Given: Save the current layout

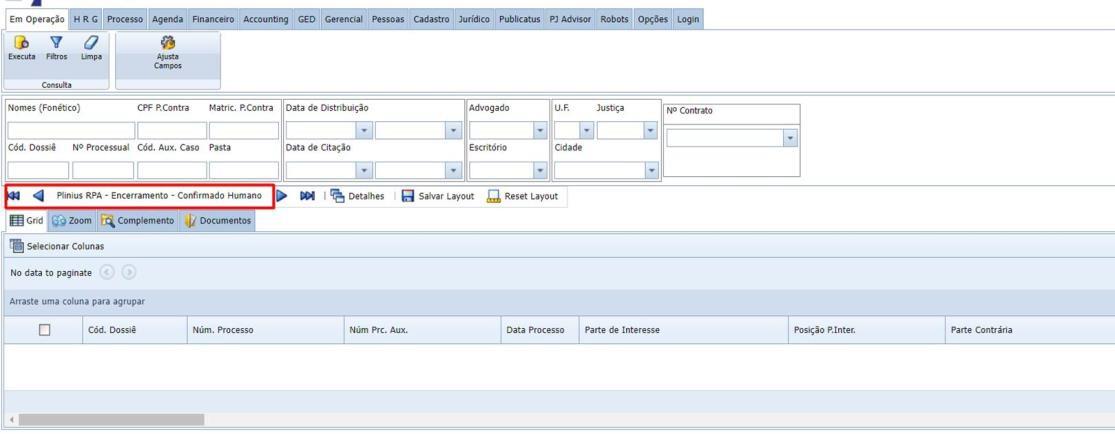Looking at the screenshot, I should click(x=438, y=196).
